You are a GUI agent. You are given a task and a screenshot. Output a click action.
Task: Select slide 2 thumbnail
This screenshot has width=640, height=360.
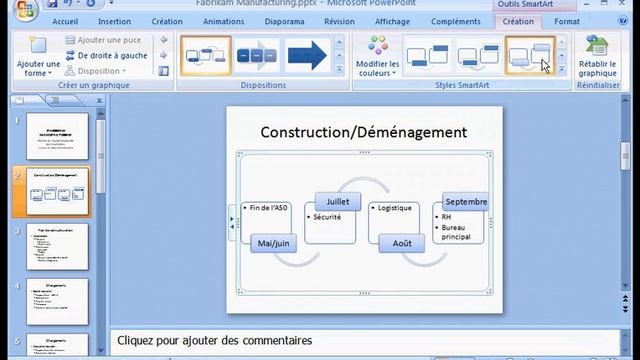point(57,191)
